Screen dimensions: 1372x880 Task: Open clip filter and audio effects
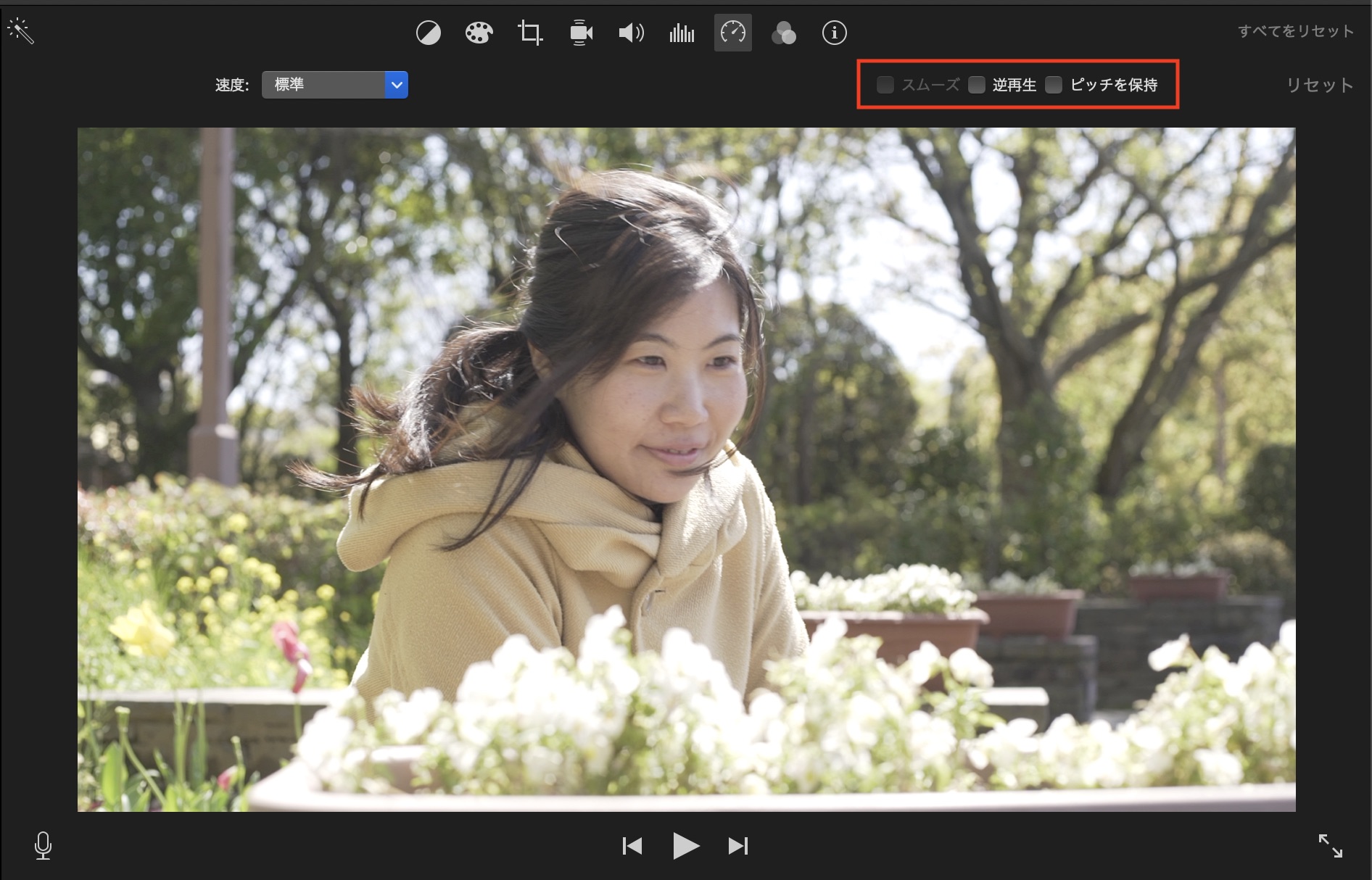(x=783, y=33)
